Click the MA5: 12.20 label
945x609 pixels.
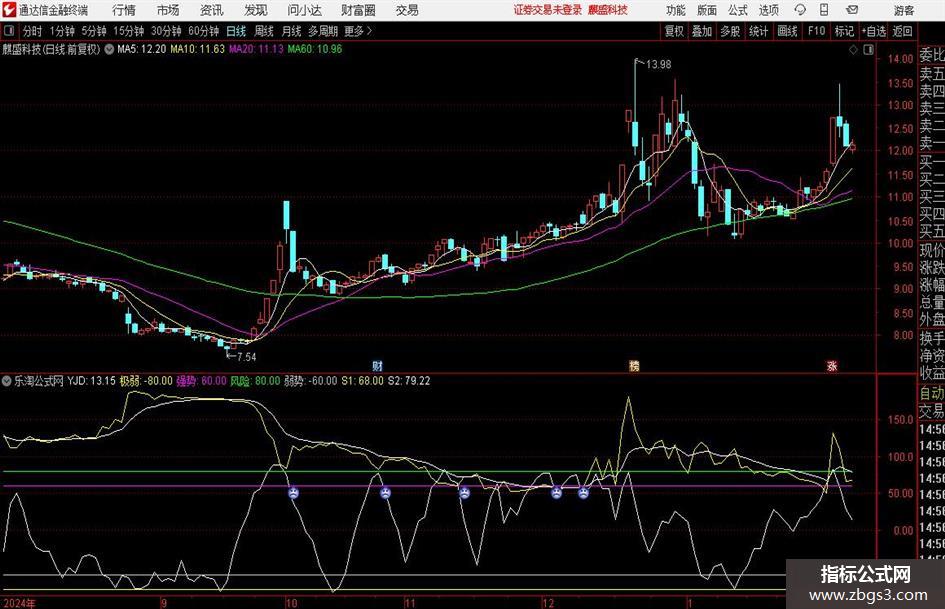[142, 49]
